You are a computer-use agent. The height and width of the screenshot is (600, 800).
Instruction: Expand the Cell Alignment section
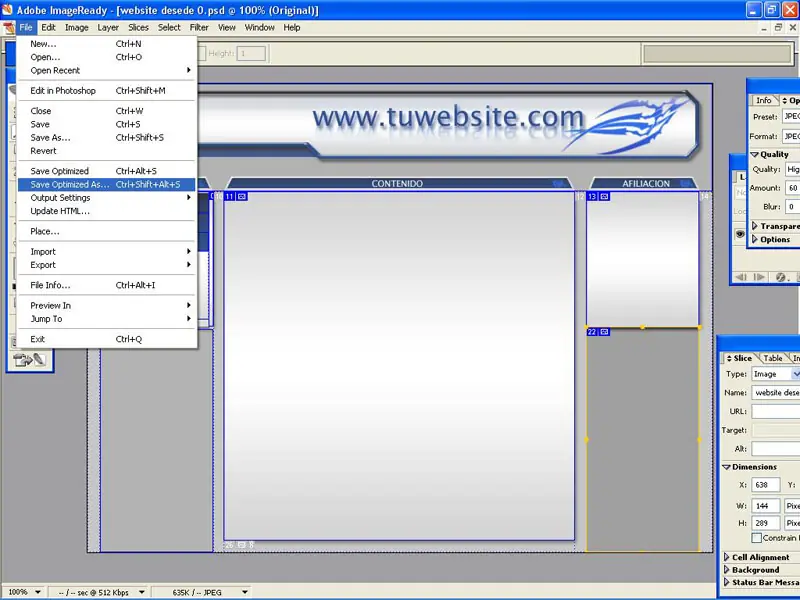pyautogui.click(x=727, y=557)
